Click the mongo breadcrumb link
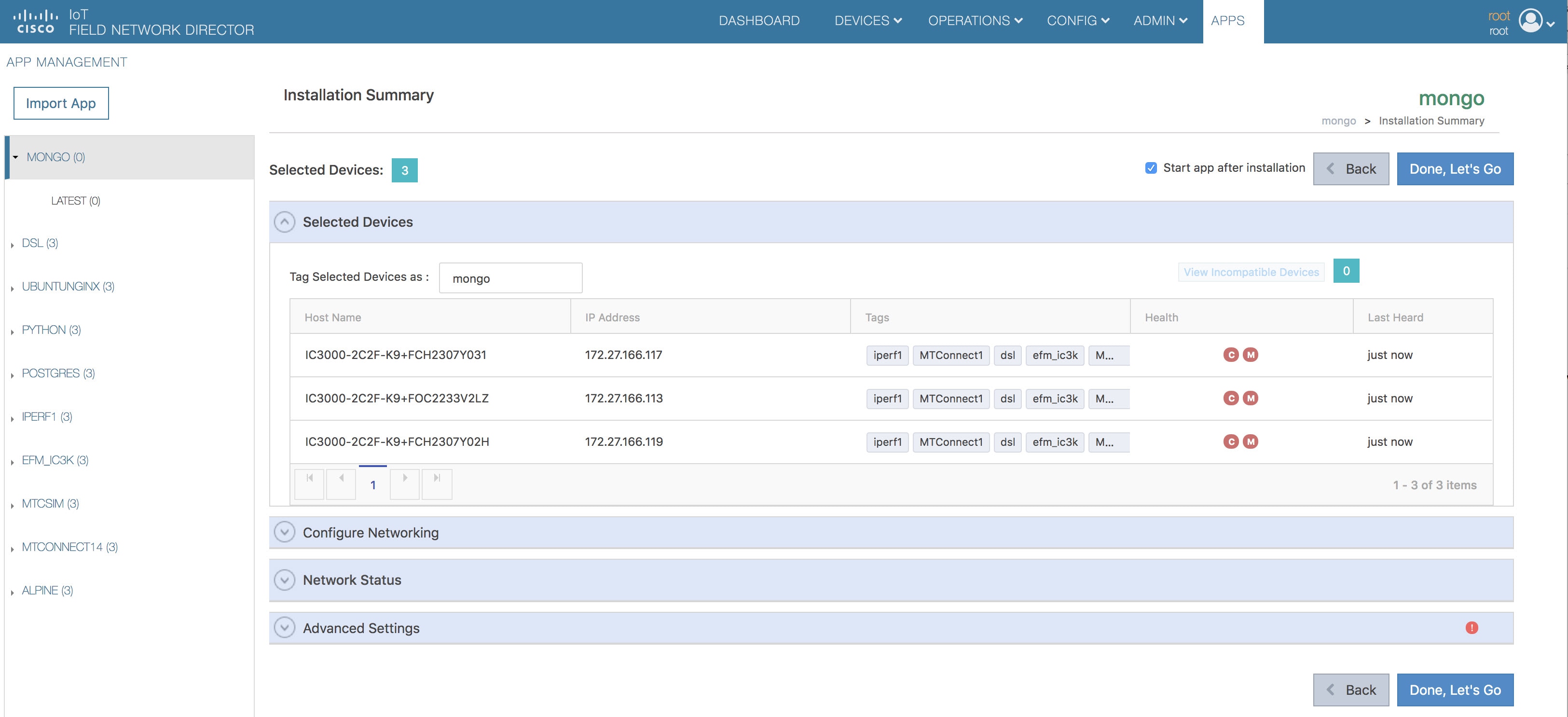This screenshot has width=1568, height=717. [x=1338, y=121]
